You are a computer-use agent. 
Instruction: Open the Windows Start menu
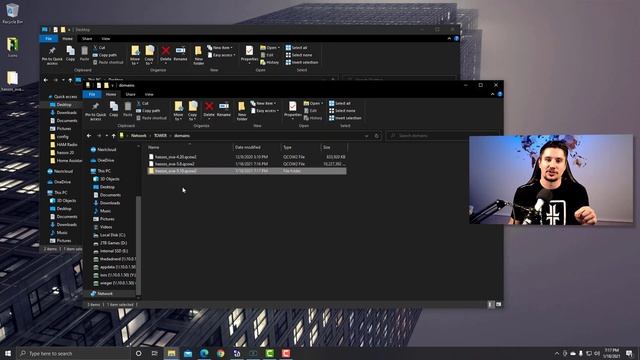(8, 353)
